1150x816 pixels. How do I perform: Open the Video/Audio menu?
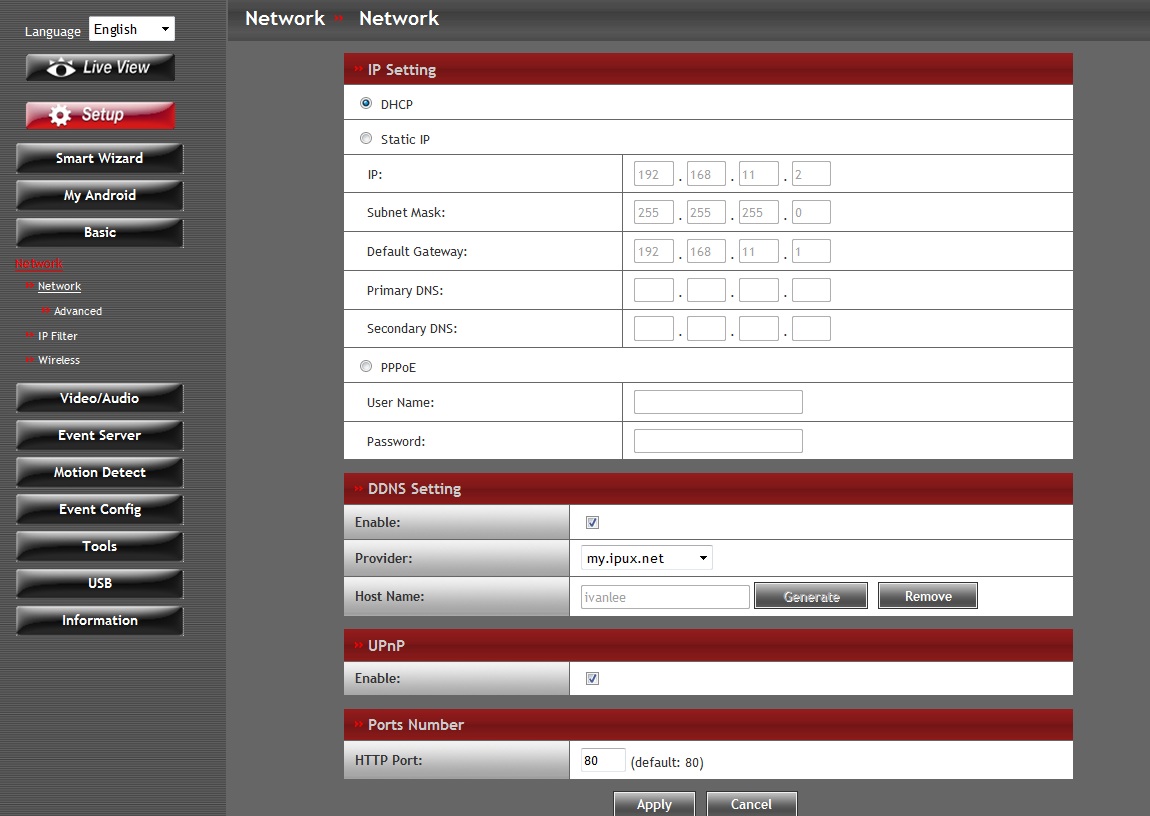click(x=100, y=398)
